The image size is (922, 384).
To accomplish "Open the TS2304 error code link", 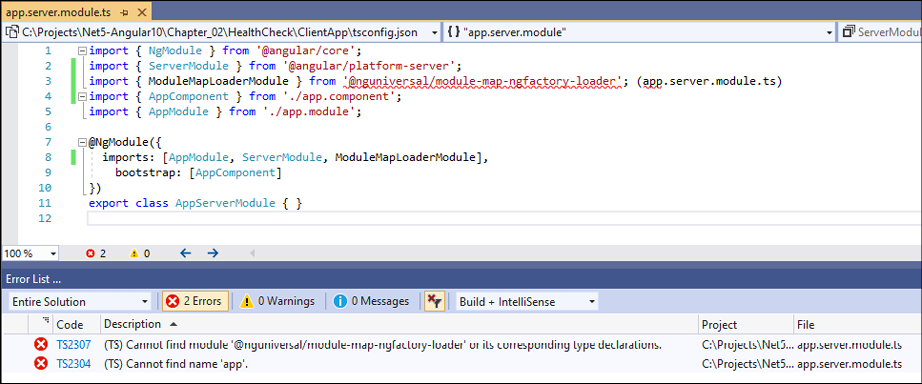I will (x=74, y=364).
